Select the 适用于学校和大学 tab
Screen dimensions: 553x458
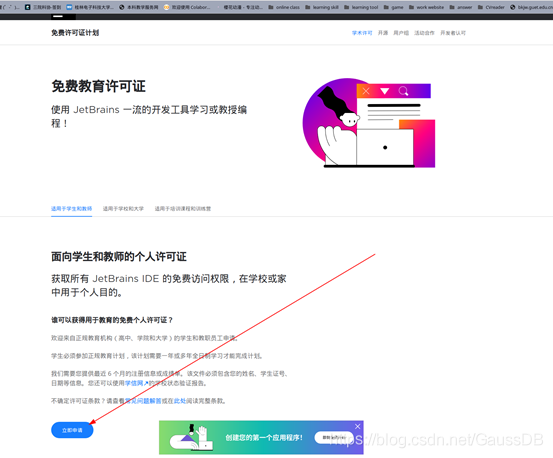pos(123,209)
